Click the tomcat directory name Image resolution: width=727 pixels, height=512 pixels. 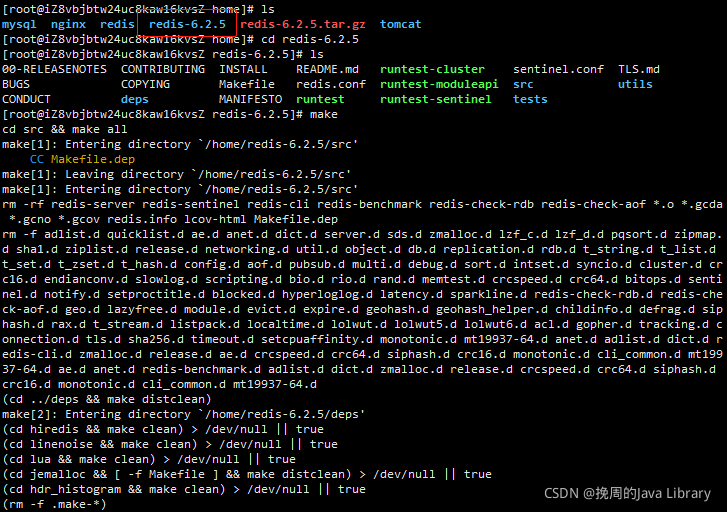point(401,24)
